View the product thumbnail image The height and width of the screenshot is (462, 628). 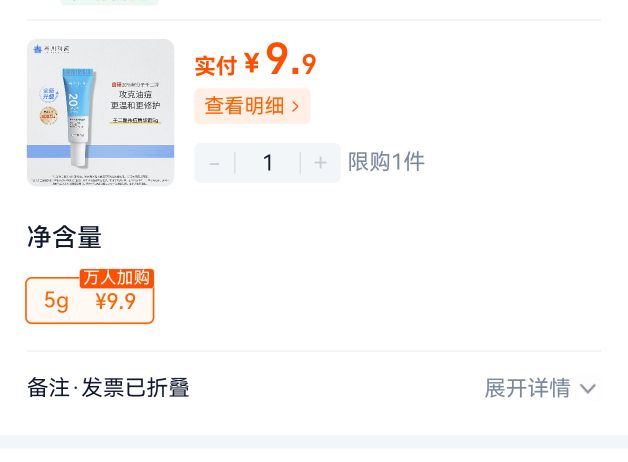[101, 112]
